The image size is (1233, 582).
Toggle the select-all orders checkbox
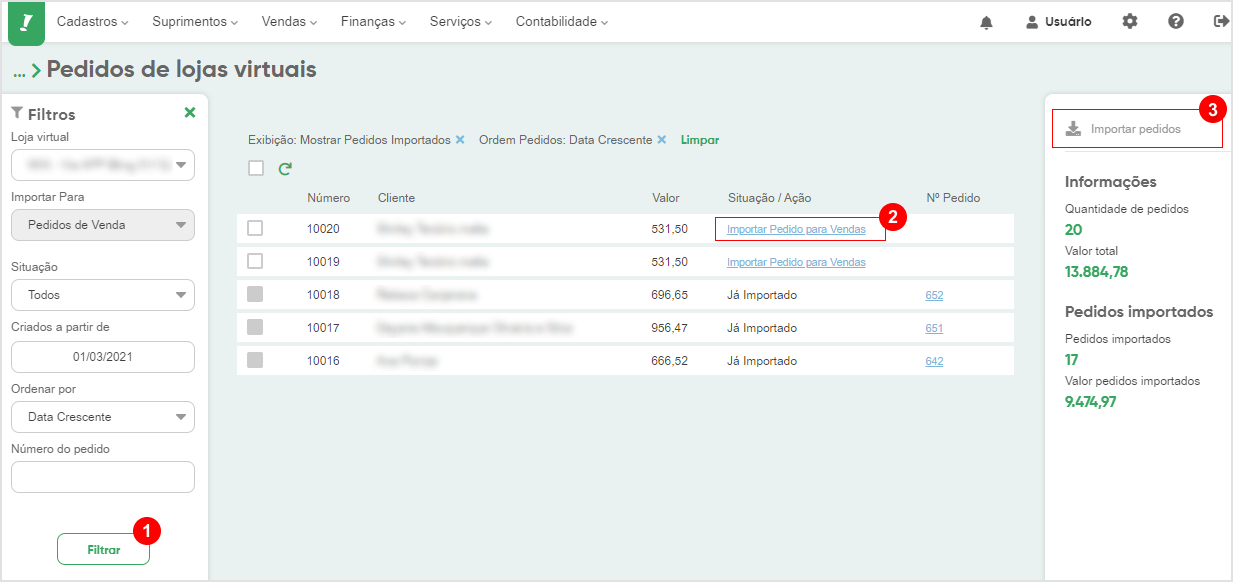click(256, 168)
